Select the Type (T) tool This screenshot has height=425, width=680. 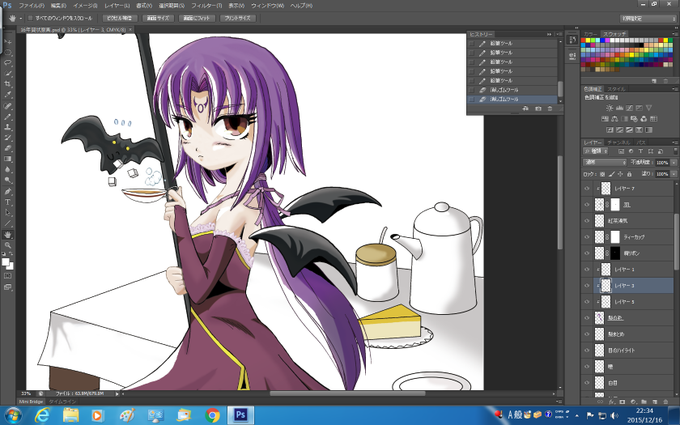click(8, 202)
